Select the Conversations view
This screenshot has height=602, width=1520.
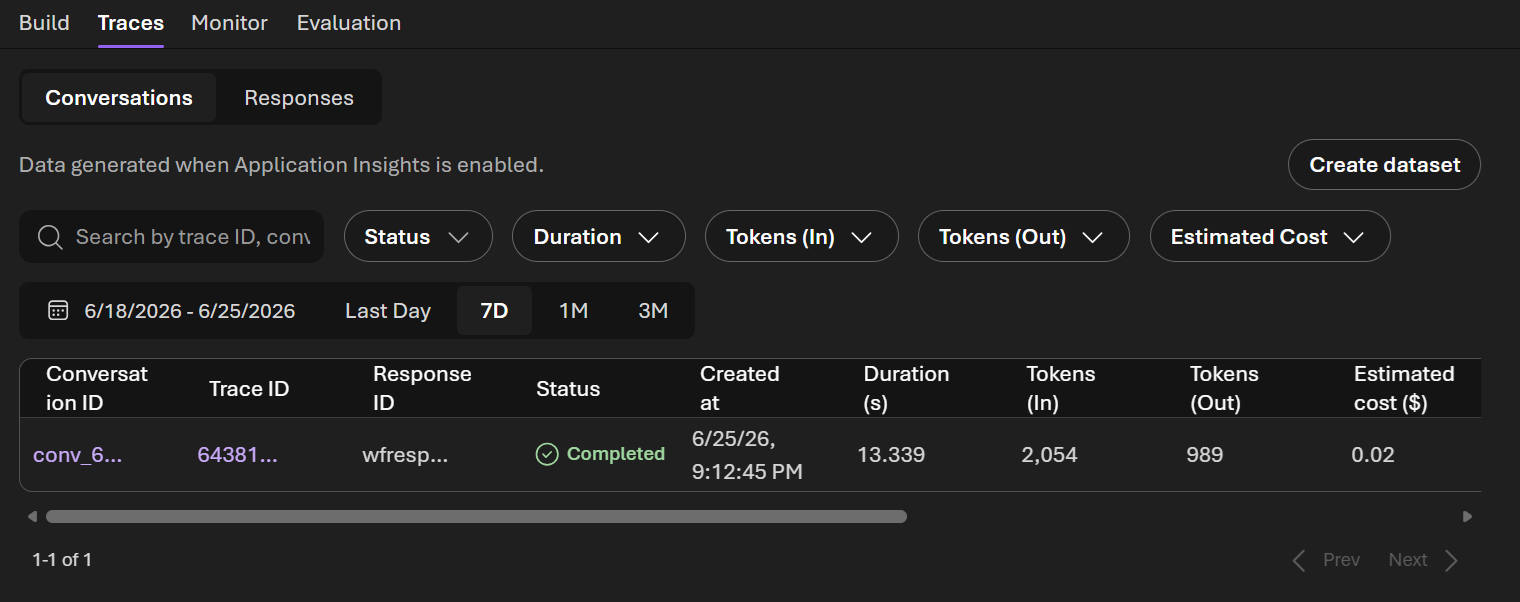(x=119, y=98)
